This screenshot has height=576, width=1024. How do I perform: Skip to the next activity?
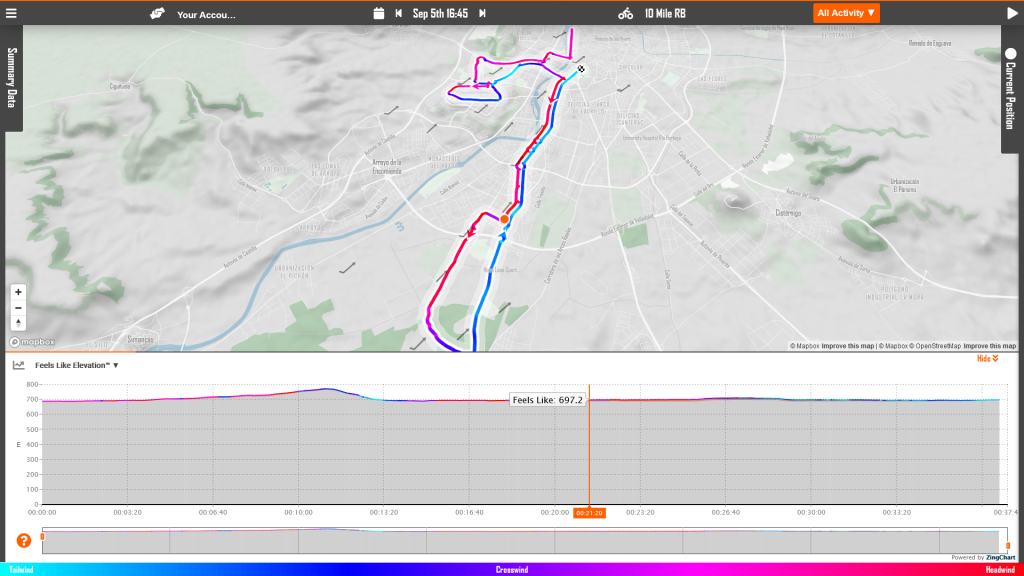482,14
